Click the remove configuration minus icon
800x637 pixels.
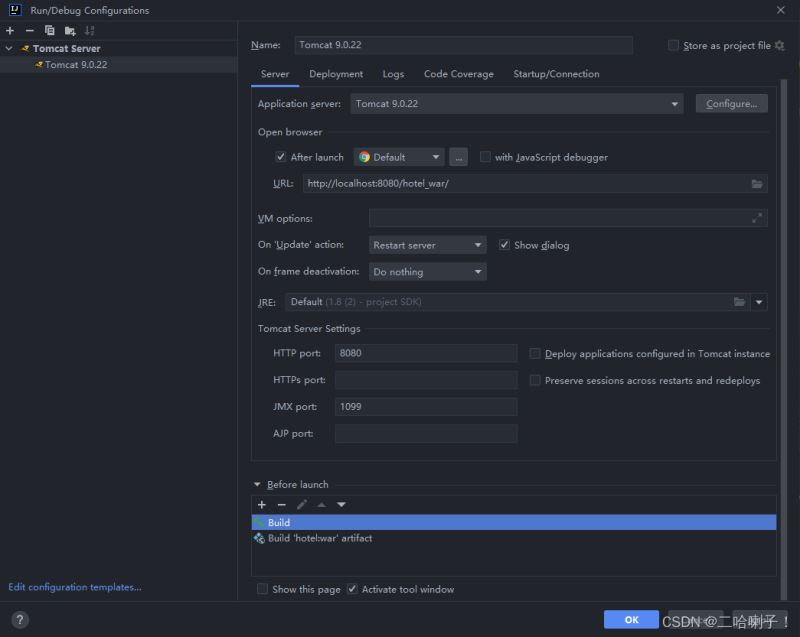pyautogui.click(x=29, y=31)
